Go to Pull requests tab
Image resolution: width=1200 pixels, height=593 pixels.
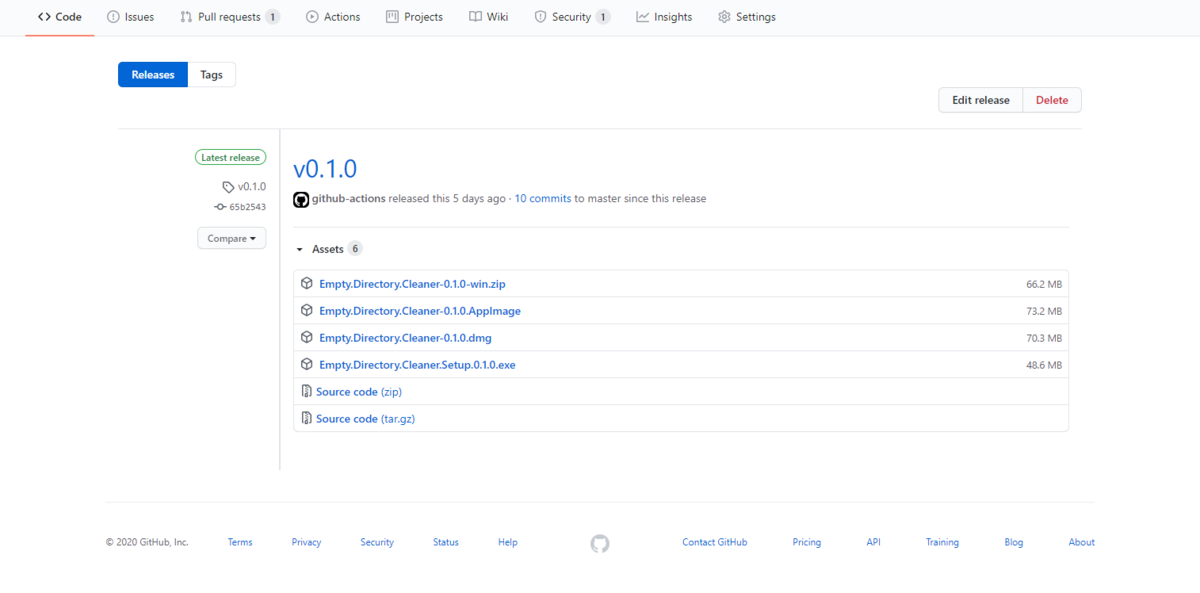click(x=230, y=17)
